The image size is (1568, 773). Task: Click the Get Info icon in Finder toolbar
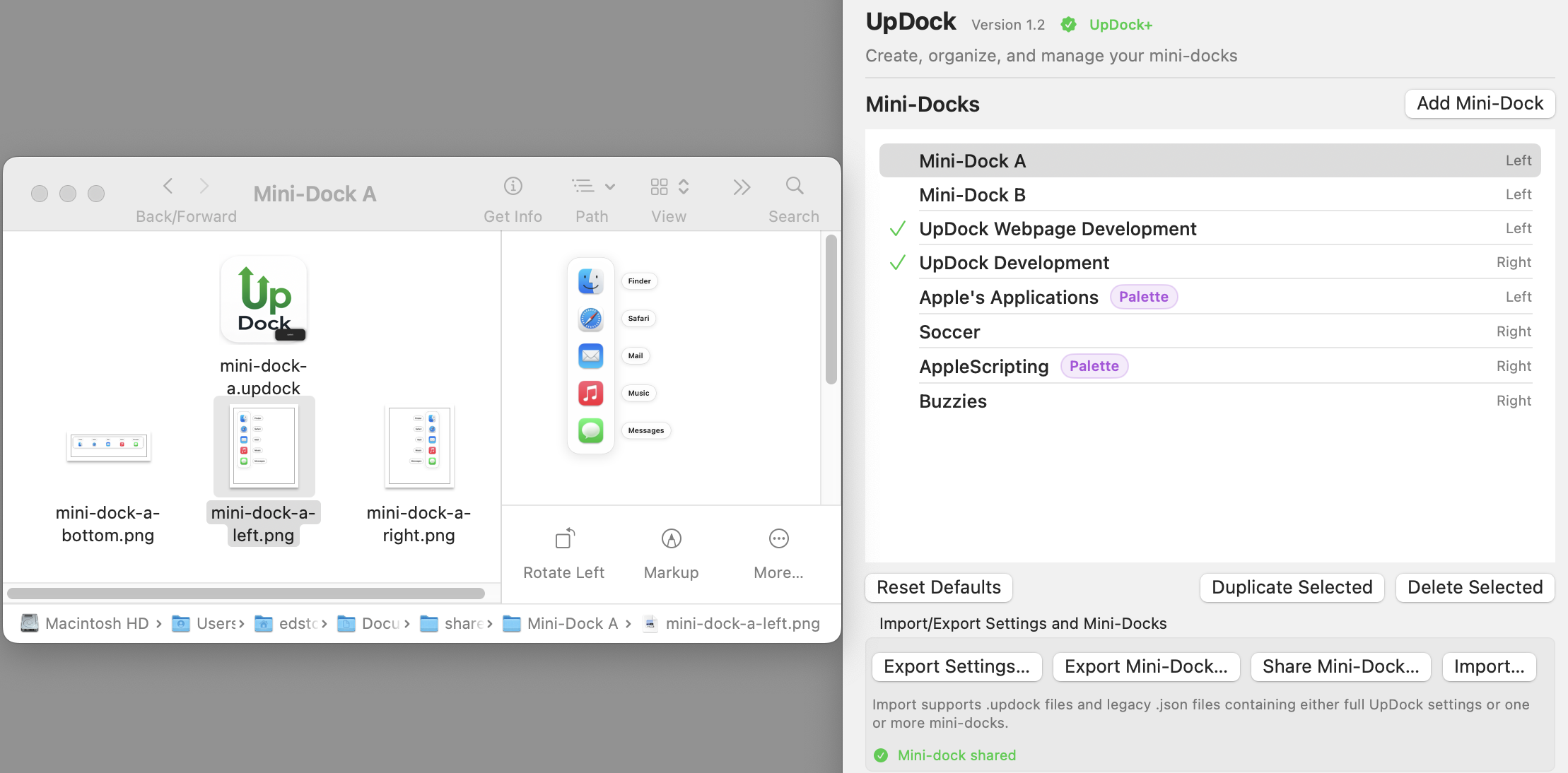[x=513, y=186]
